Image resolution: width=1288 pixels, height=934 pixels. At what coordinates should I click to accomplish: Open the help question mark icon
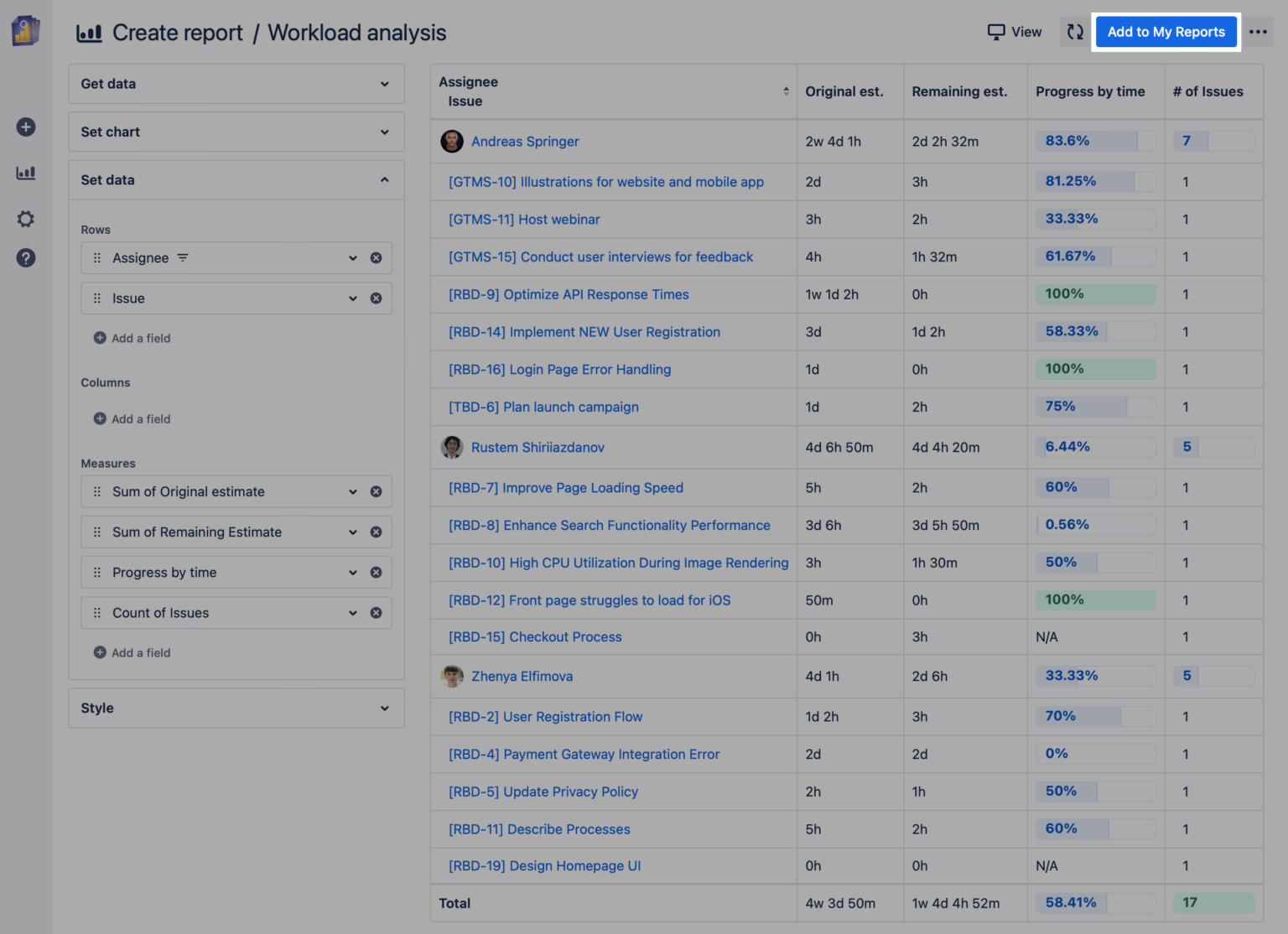[26, 257]
